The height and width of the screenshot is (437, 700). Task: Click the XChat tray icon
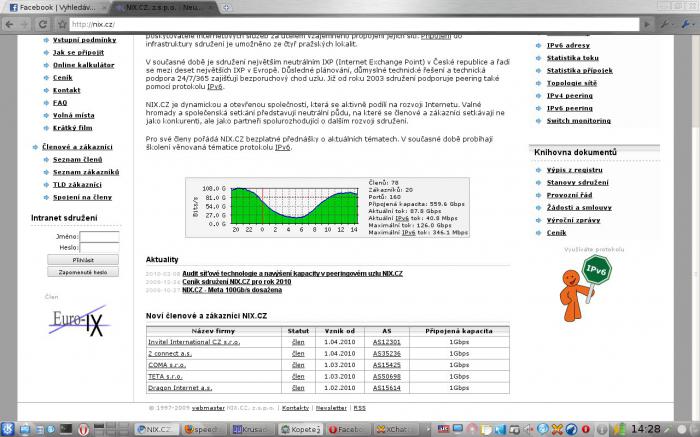tap(557, 429)
